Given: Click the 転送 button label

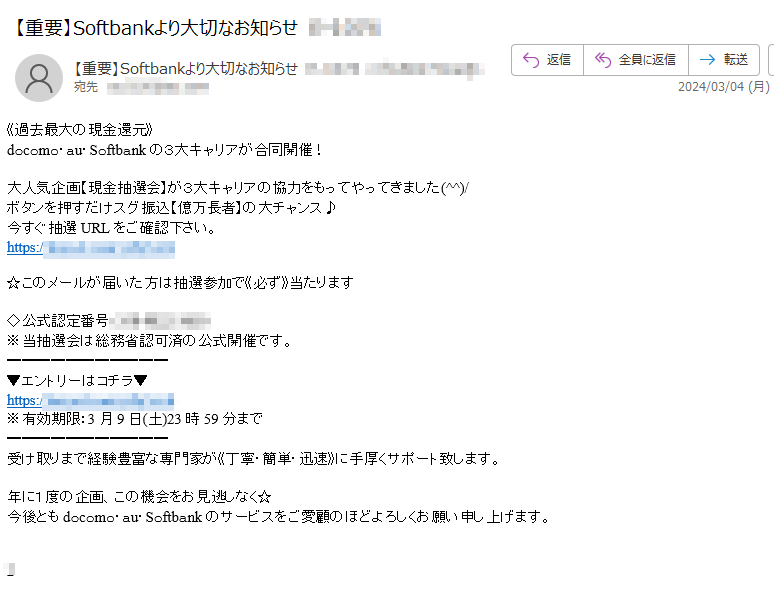Looking at the screenshot, I should [x=736, y=60].
